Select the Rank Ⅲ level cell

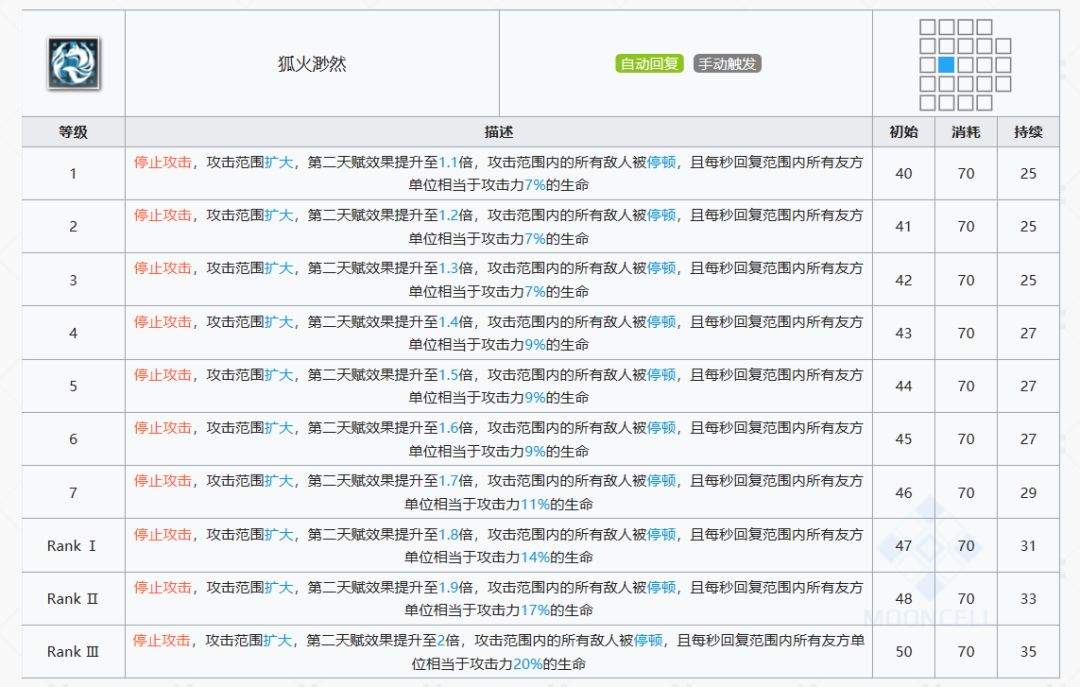[x=73, y=652]
